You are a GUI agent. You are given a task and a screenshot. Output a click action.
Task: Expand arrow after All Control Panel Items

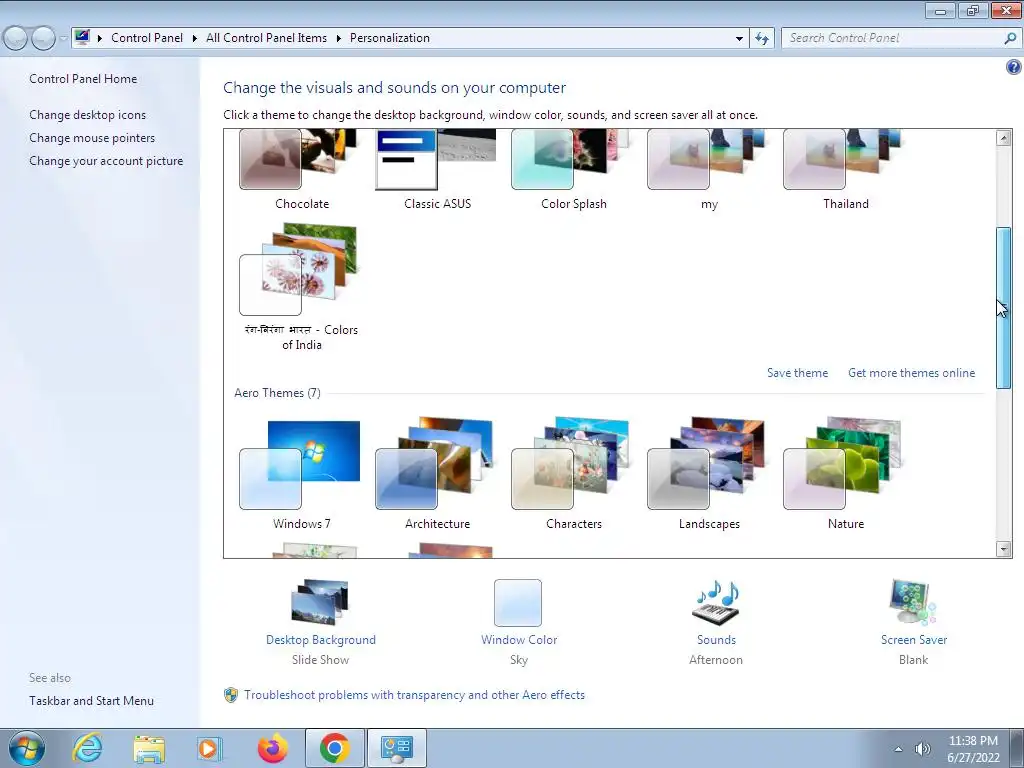[x=338, y=39]
